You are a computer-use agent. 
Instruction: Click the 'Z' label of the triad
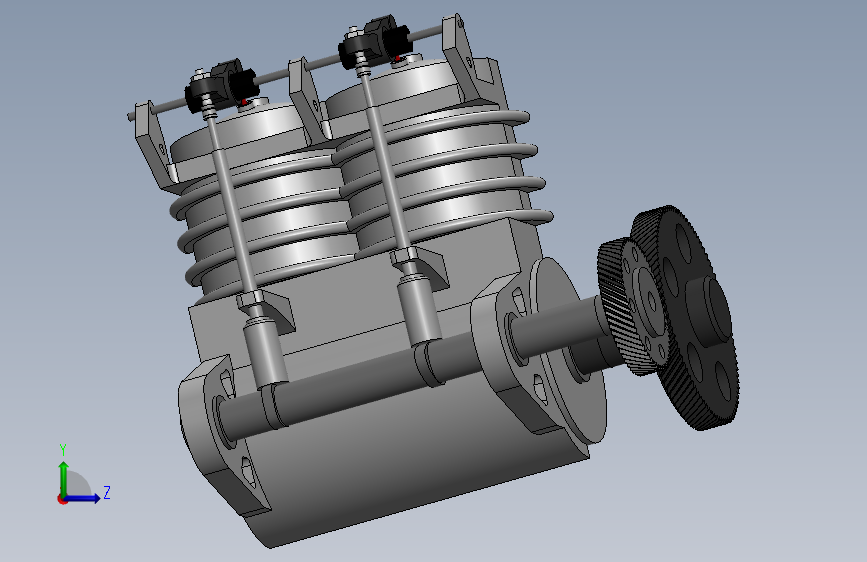pyautogui.click(x=107, y=492)
